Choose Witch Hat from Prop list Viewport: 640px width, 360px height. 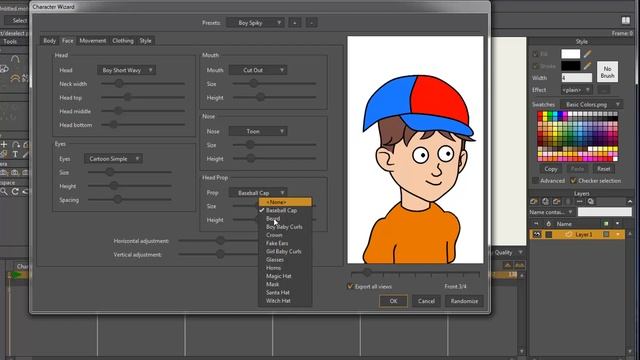click(x=285, y=301)
